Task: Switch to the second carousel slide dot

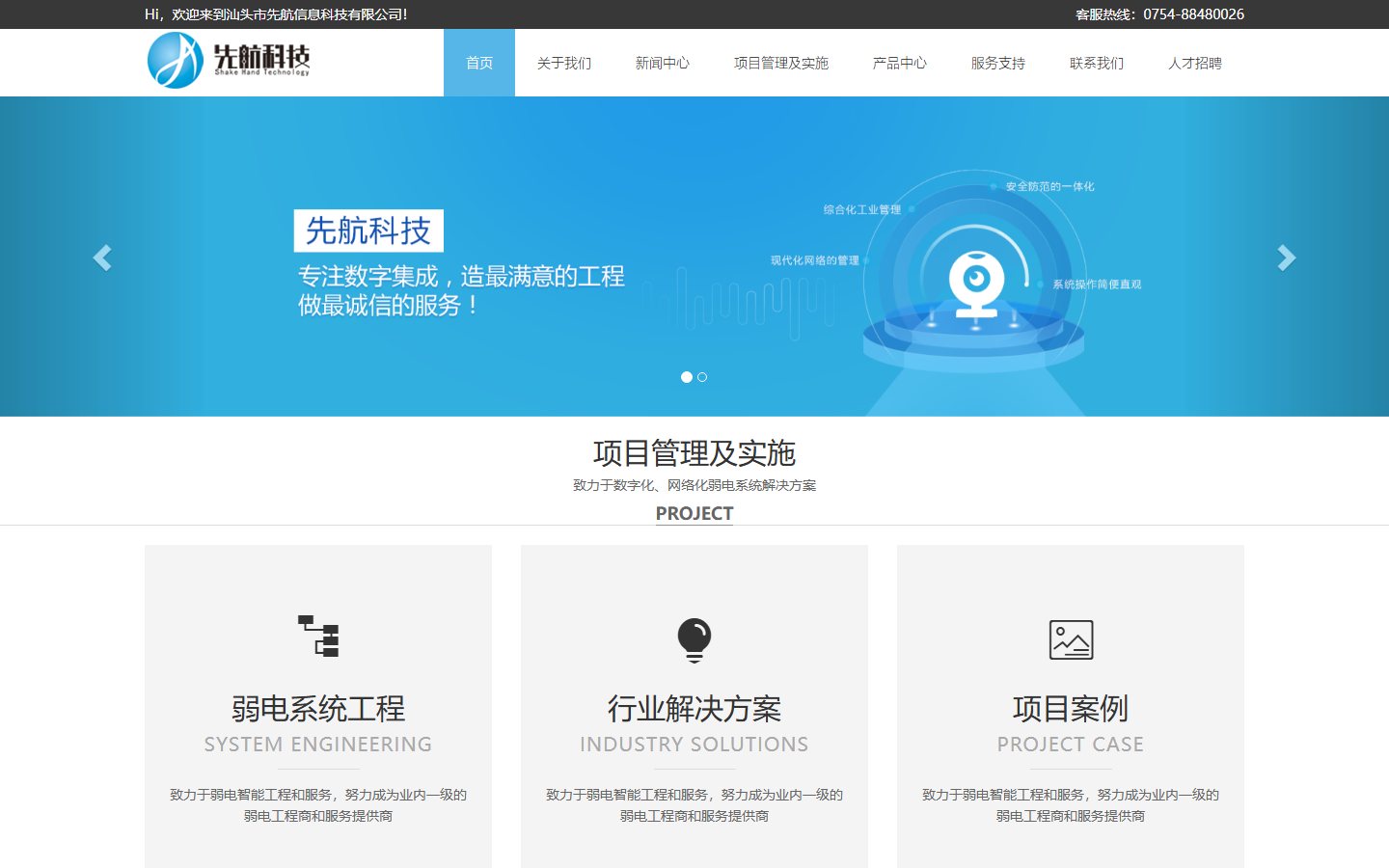Action: click(702, 377)
